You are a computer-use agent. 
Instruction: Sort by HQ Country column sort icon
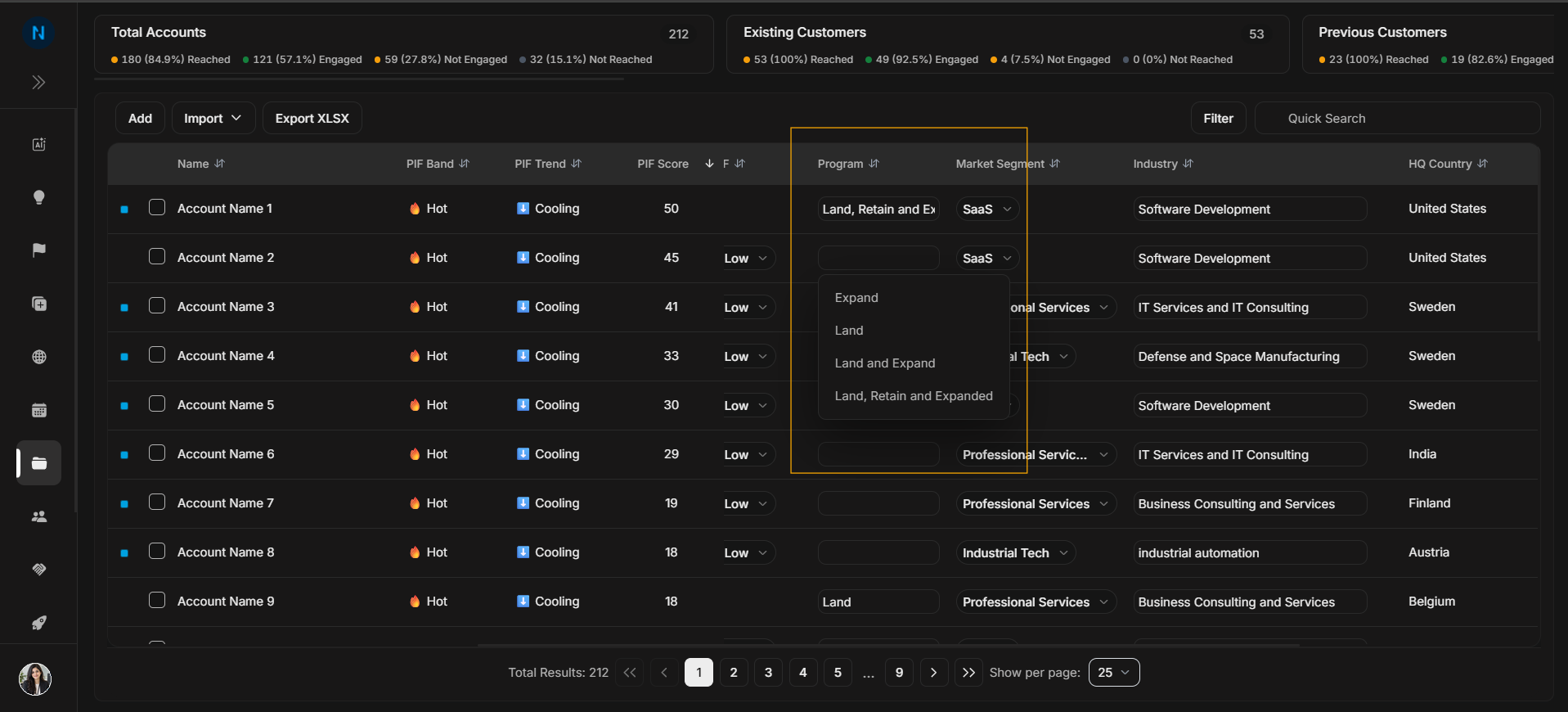coord(1483,164)
